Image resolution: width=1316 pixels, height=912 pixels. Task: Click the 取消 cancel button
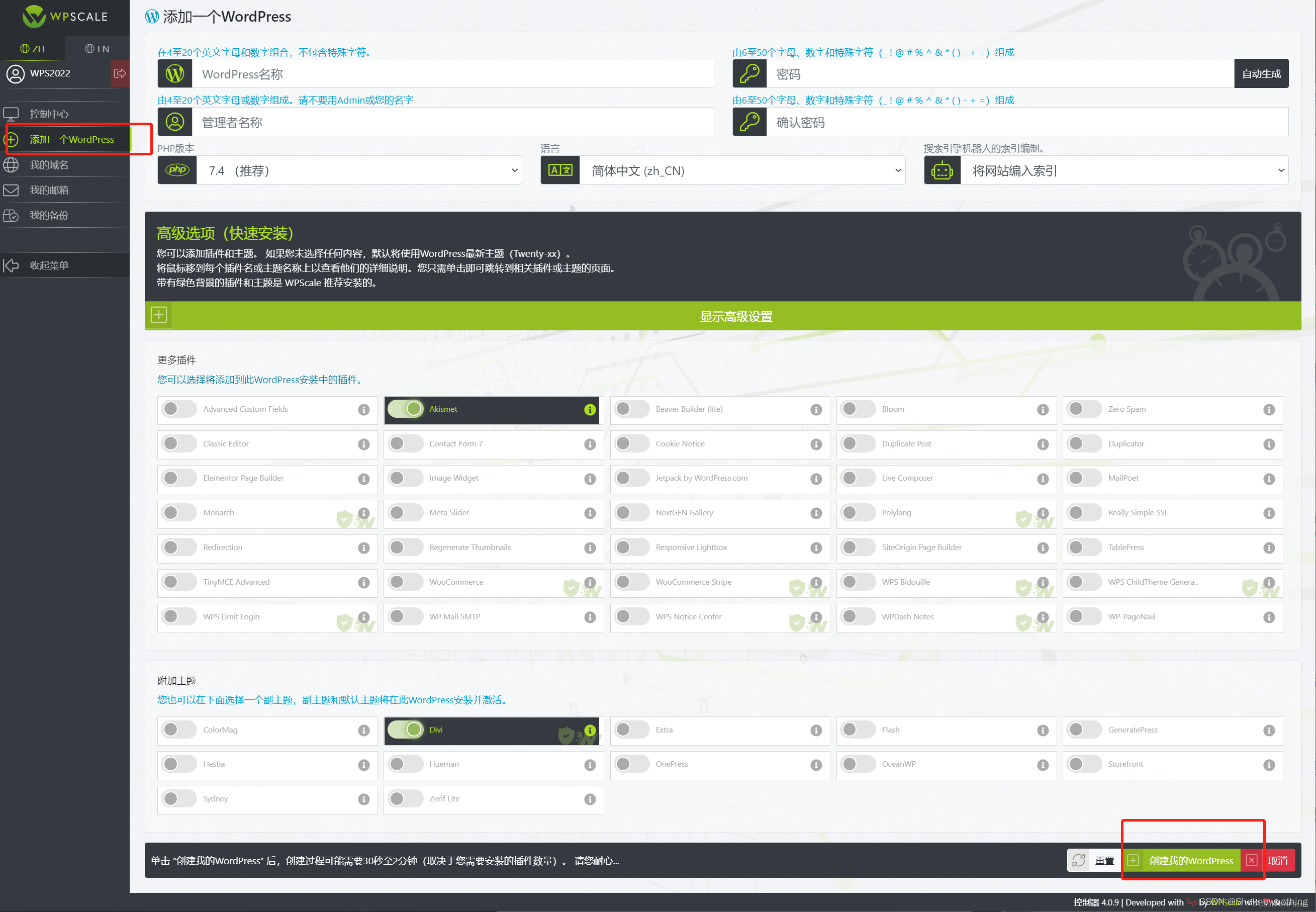coord(1269,861)
